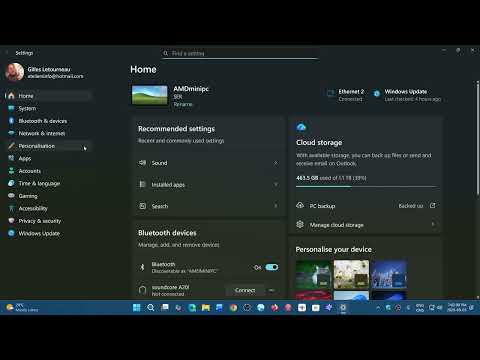Expand Manage cloud storage chevron
This screenshot has height=360, width=480.
[x=433, y=225]
